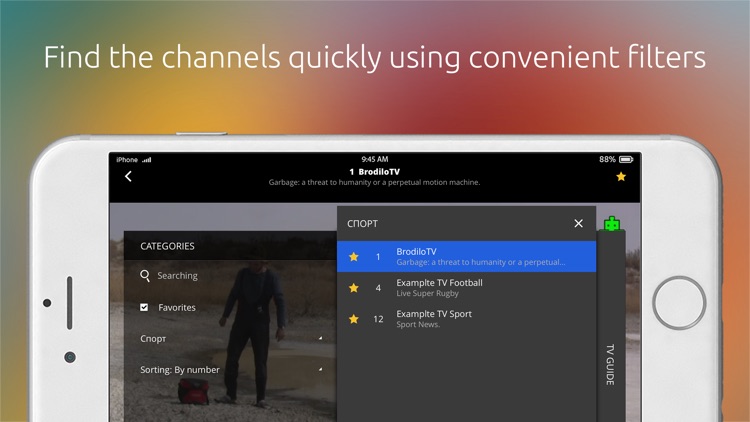
Task: Toggle star on BrodiloTV channel row
Action: (x=353, y=257)
